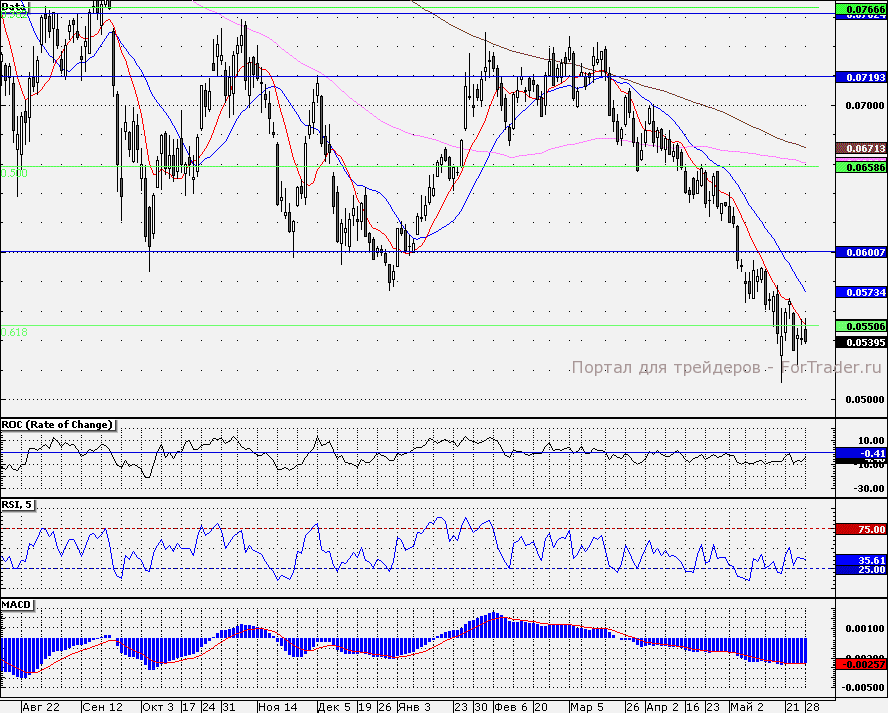Click the 0.618 Fibonacci level label
The height and width of the screenshot is (713, 888).
pos(15,332)
